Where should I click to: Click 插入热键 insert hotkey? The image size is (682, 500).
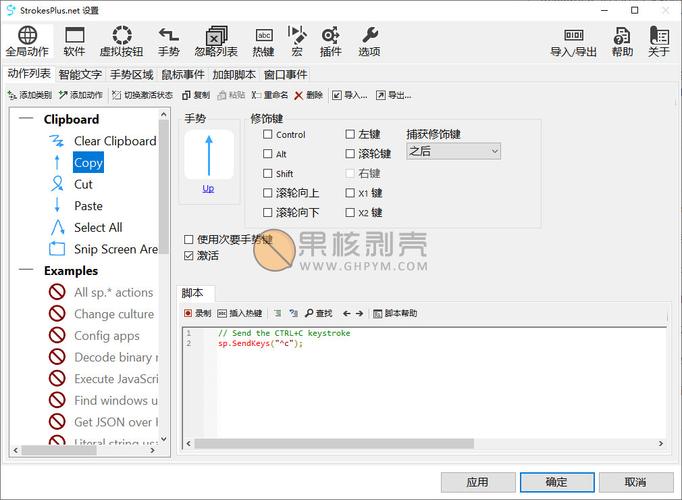(x=240, y=313)
